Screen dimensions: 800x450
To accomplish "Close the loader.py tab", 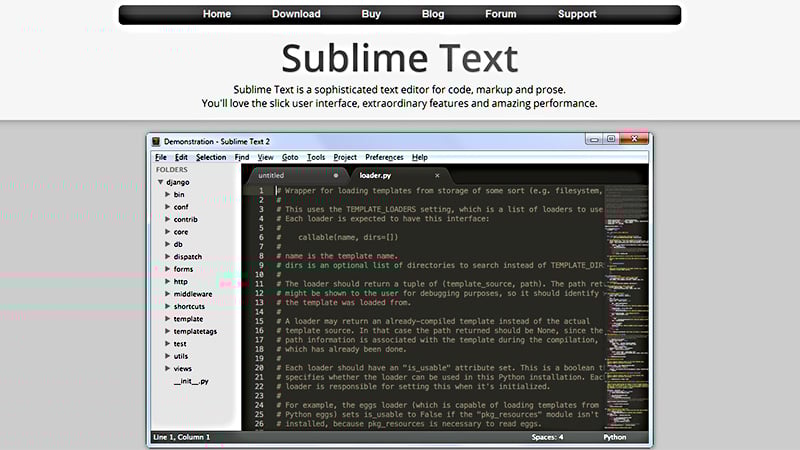I will click(x=437, y=175).
